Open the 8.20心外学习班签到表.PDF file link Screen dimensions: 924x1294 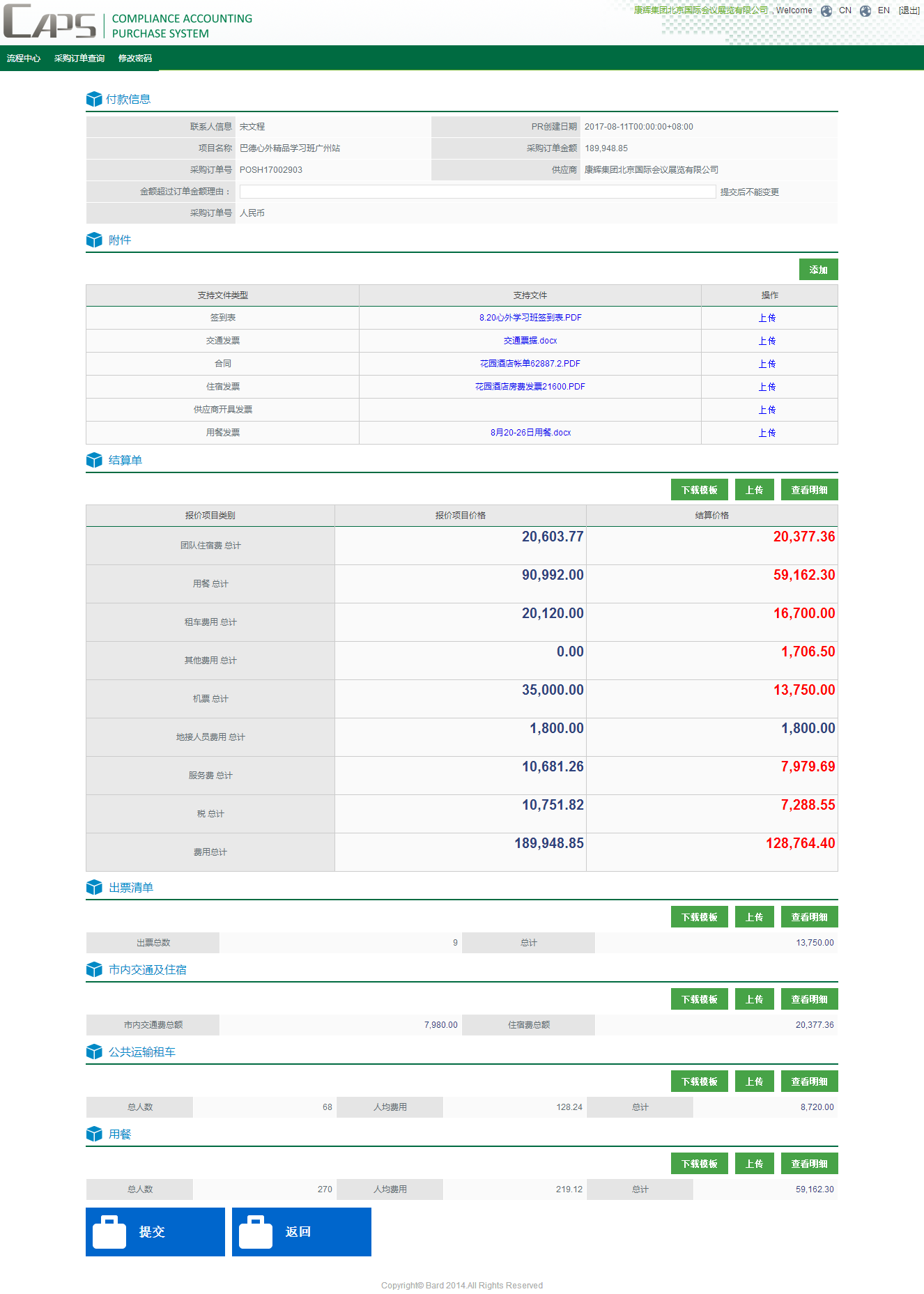pos(530,318)
